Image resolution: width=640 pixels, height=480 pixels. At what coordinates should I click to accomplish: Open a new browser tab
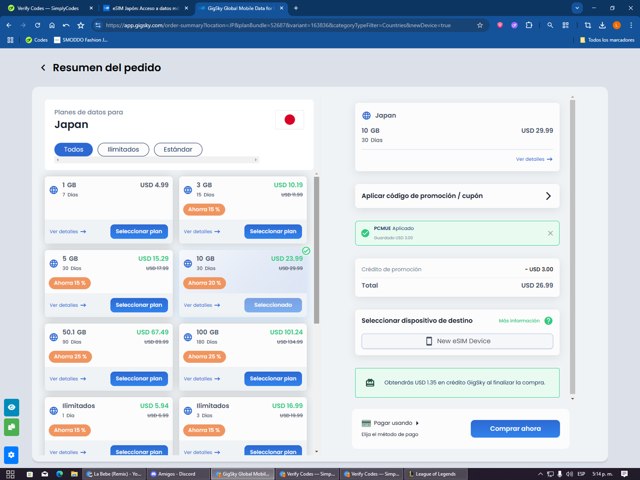296,8
